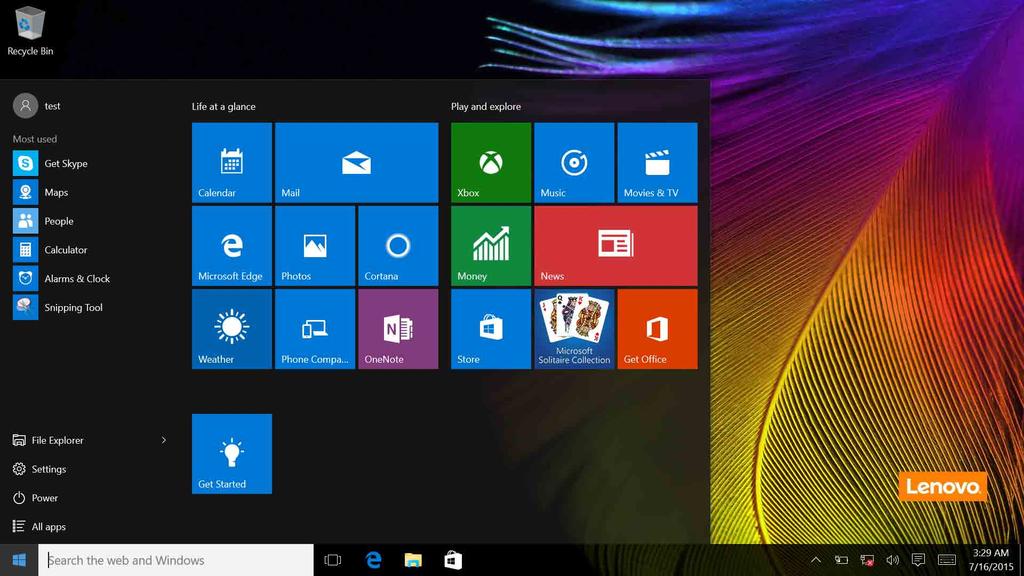The width and height of the screenshot is (1024, 576).
Task: Click the test user account
Action: coord(37,105)
